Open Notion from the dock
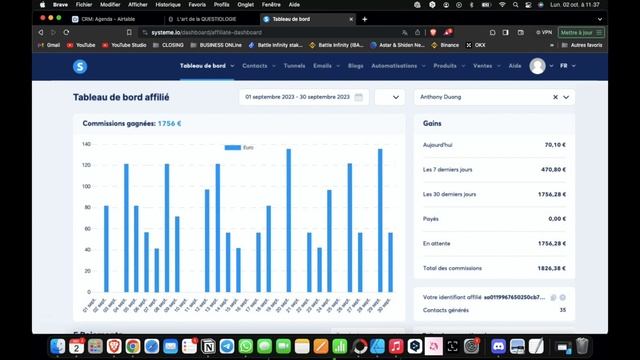The height and width of the screenshot is (360, 640). 208,347
